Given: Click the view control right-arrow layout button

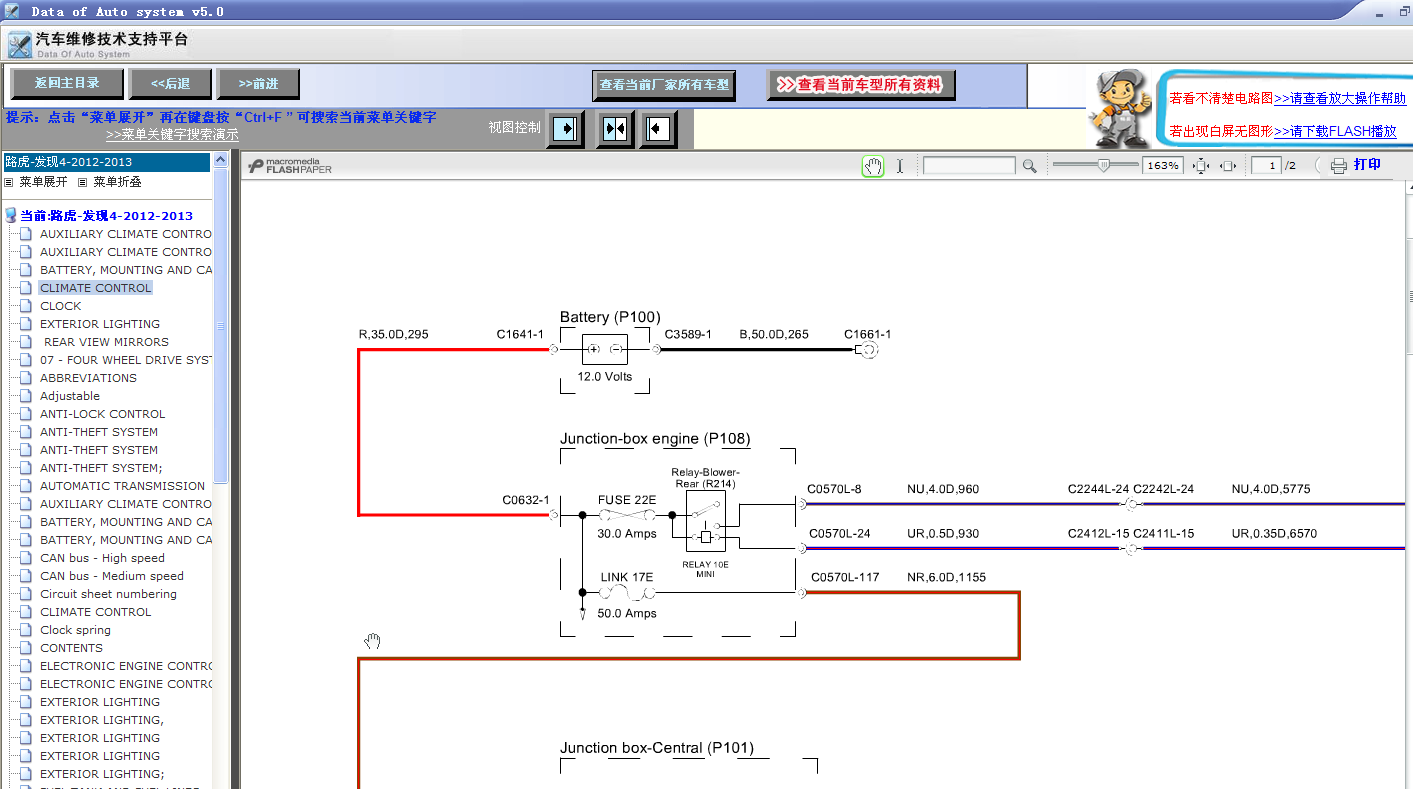Looking at the screenshot, I should 566,128.
